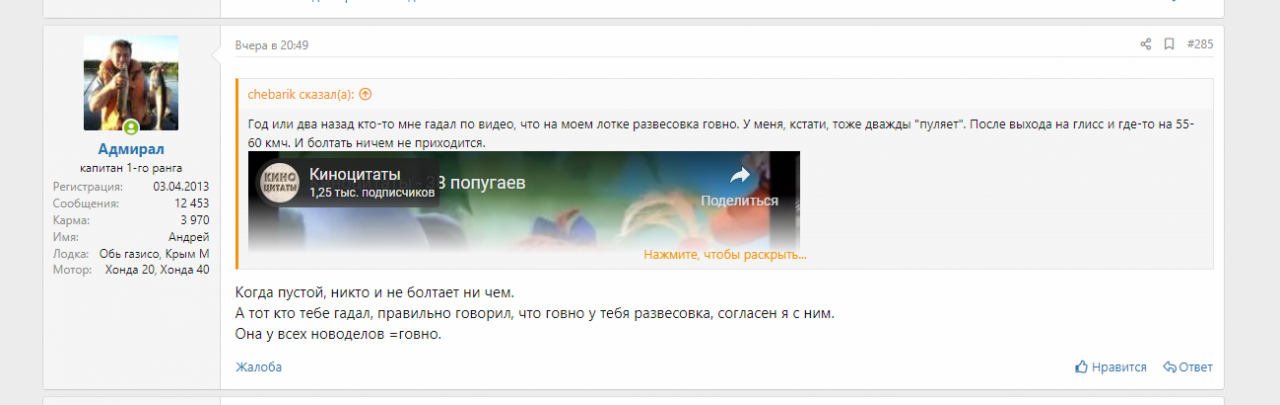
Task: Click the '38 попугаев' video title
Action: click(485, 183)
